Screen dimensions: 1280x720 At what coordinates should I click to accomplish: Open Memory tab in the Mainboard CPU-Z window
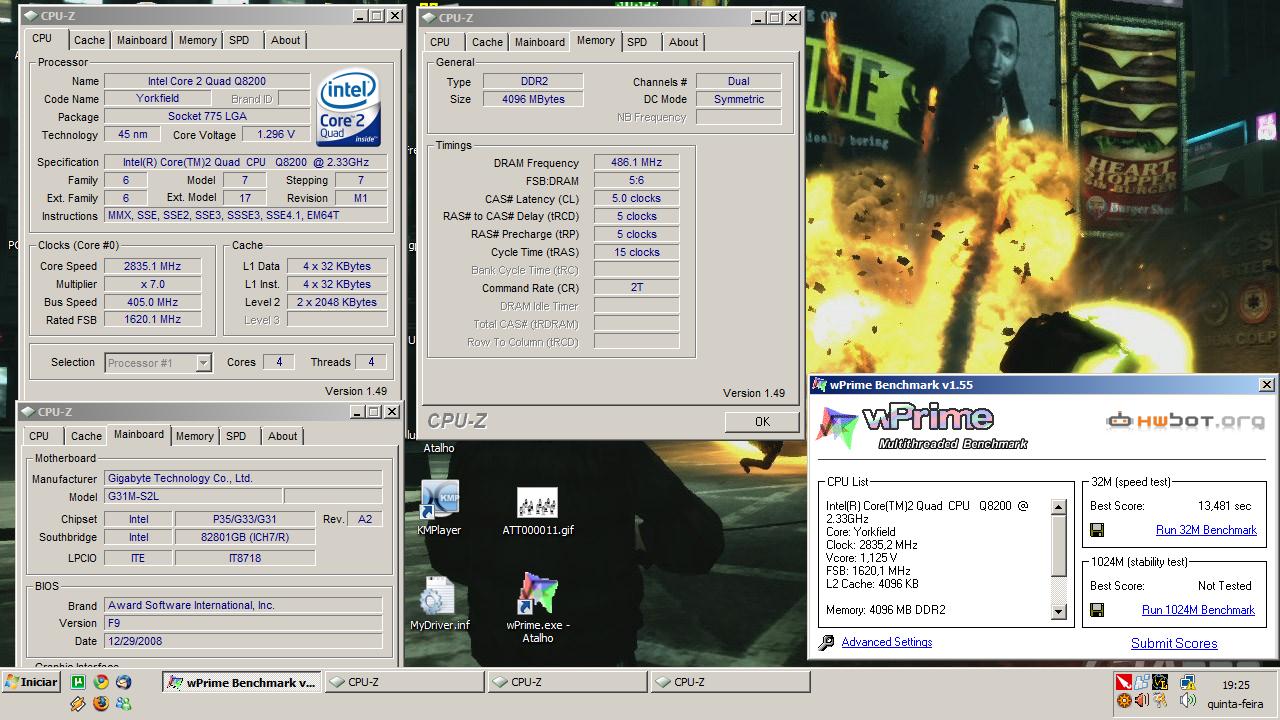click(194, 436)
